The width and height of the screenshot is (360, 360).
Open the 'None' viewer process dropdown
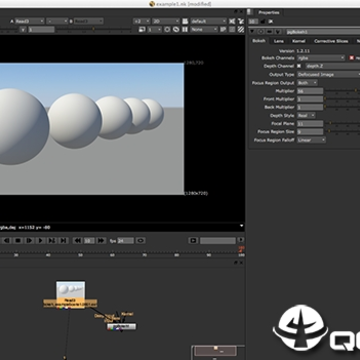(204, 30)
